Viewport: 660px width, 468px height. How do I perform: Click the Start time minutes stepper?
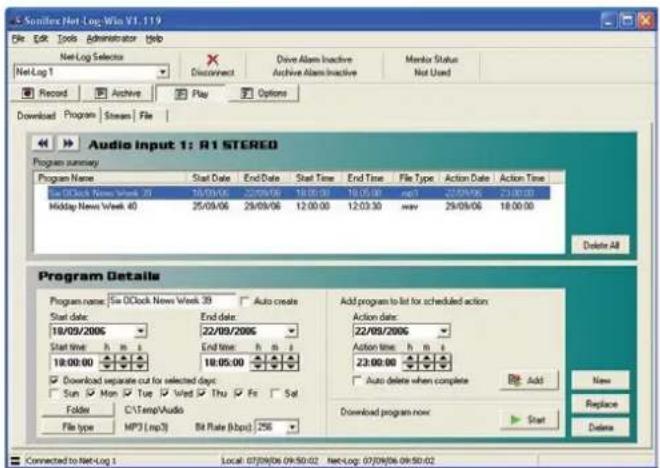click(x=124, y=362)
